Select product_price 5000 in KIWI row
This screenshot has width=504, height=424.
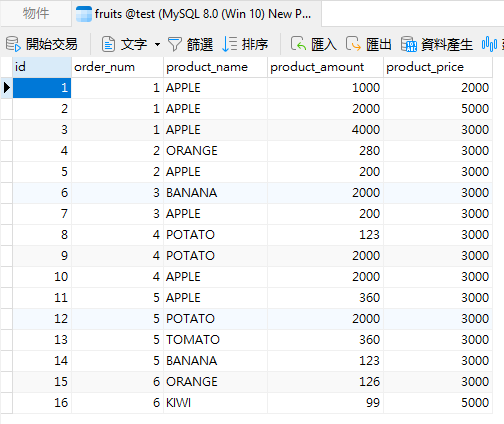pos(438,403)
